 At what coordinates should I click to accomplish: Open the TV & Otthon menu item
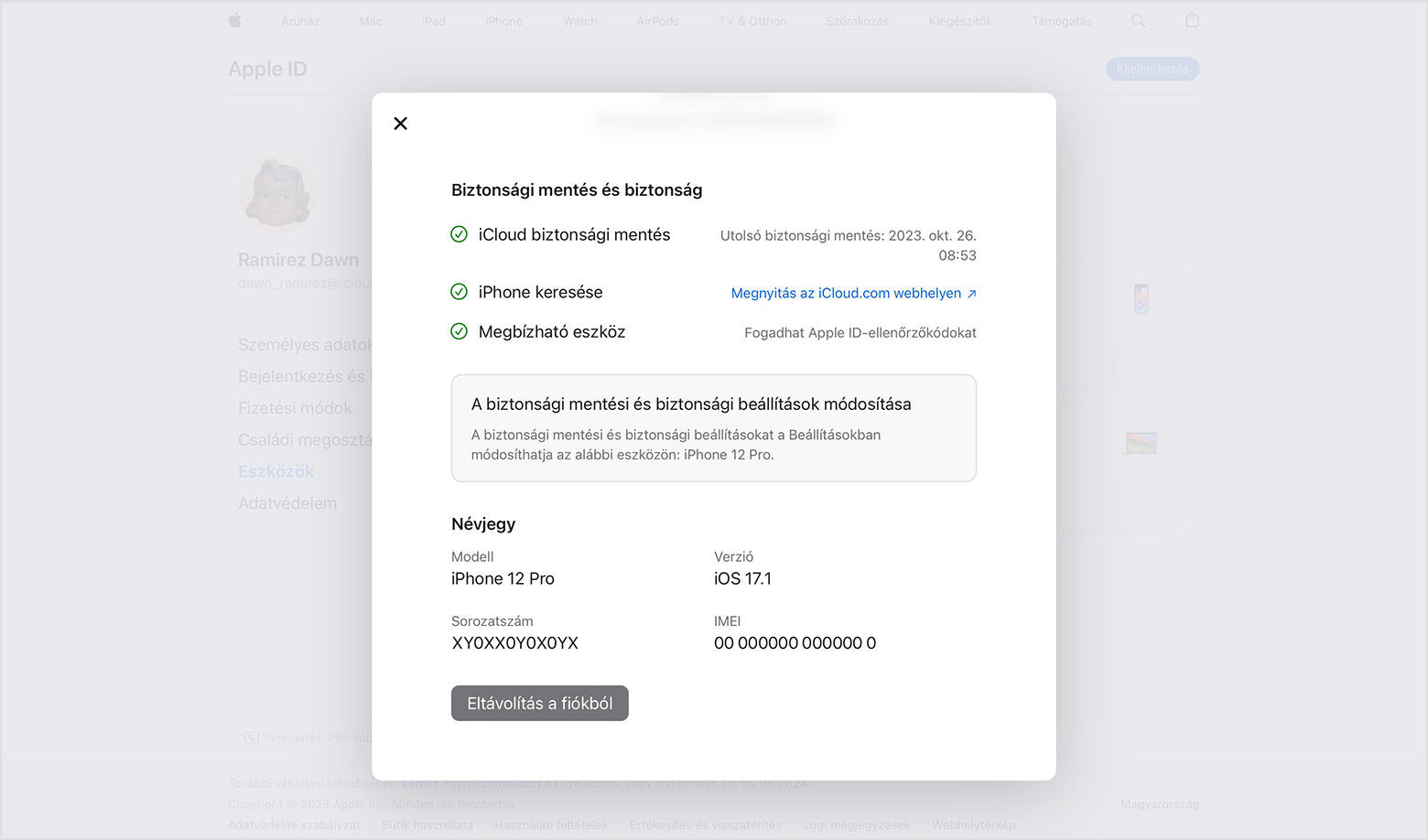point(752,21)
